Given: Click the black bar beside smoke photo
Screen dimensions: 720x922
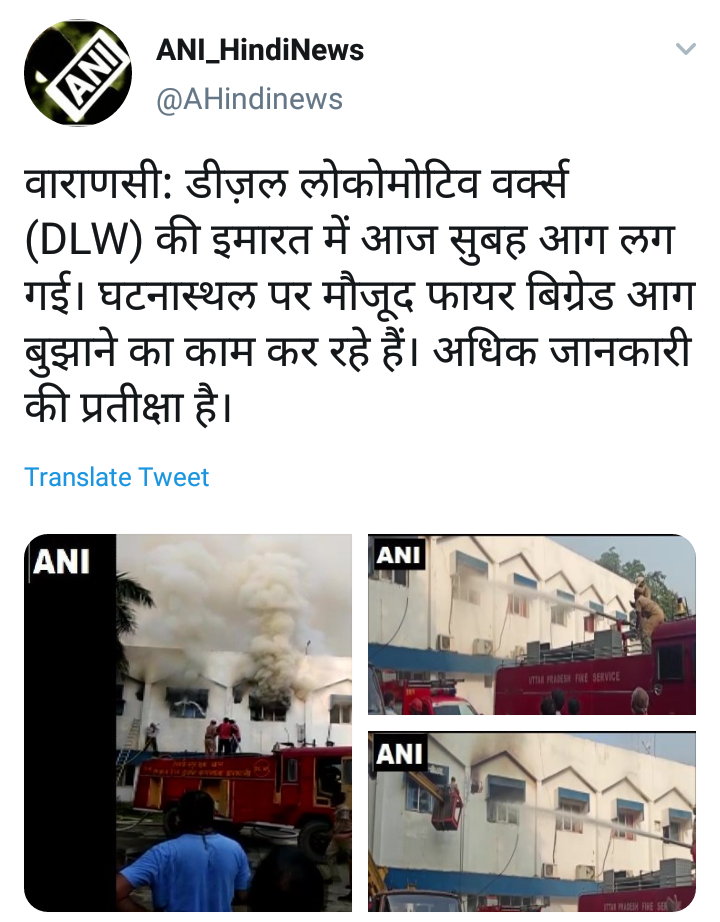Looking at the screenshot, I should [x=70, y=723].
